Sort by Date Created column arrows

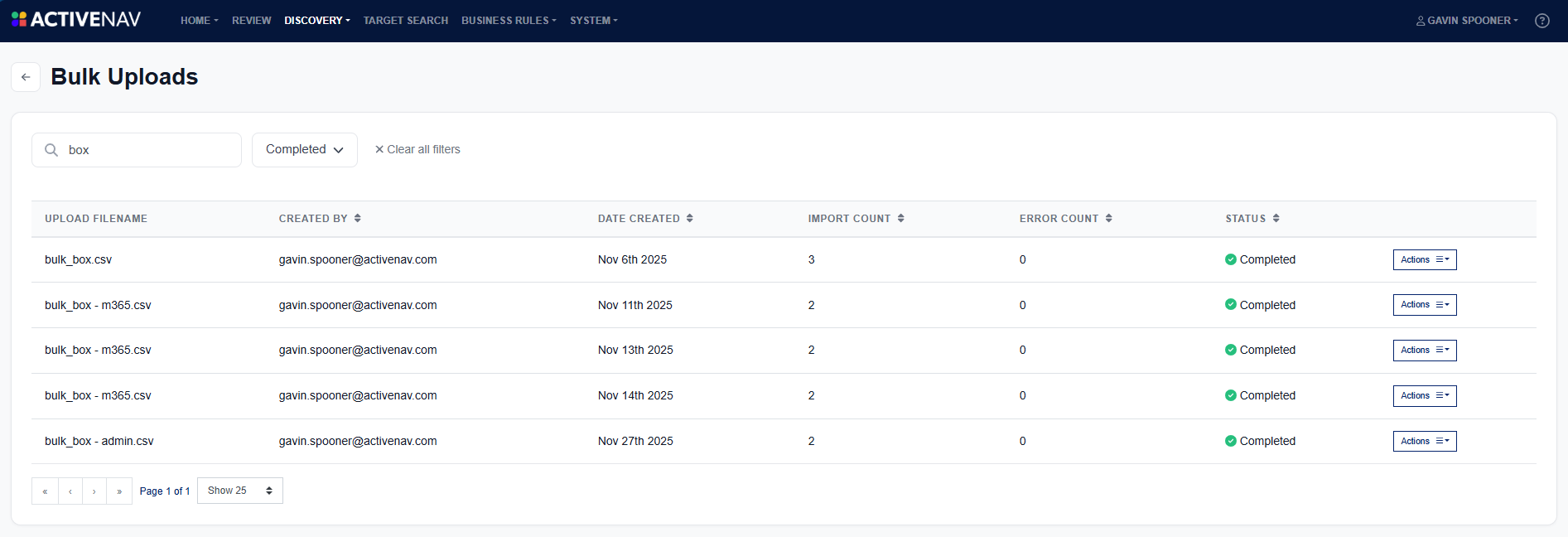pos(689,218)
